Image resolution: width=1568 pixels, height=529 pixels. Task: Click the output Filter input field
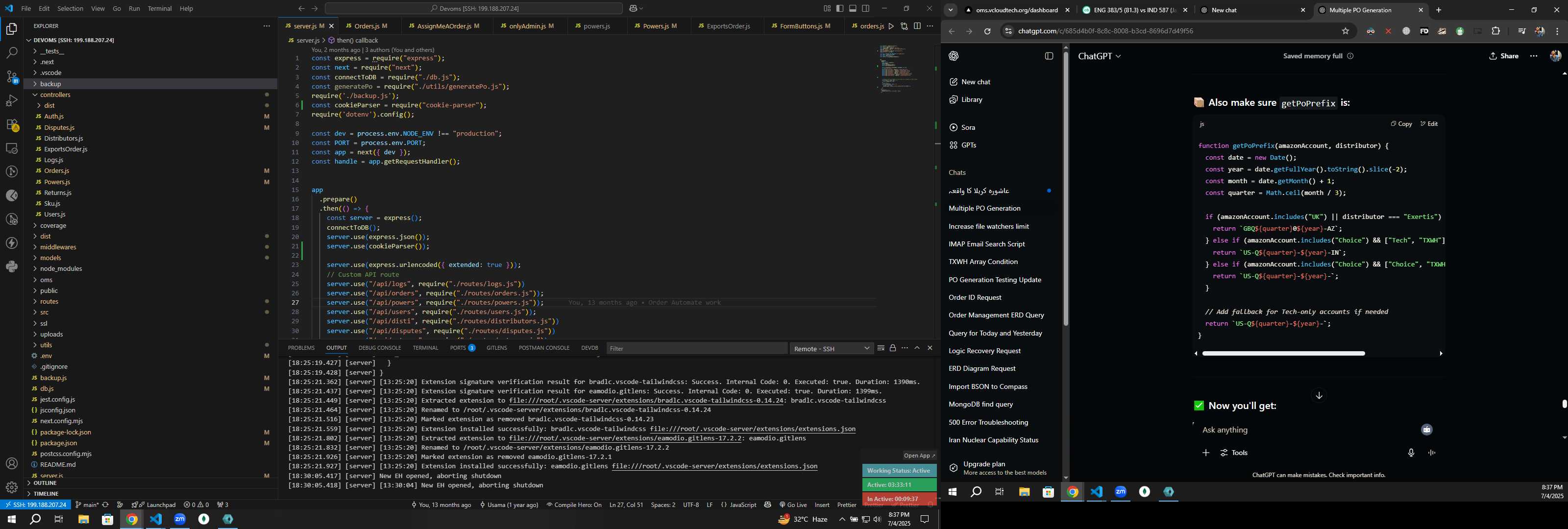coord(697,348)
